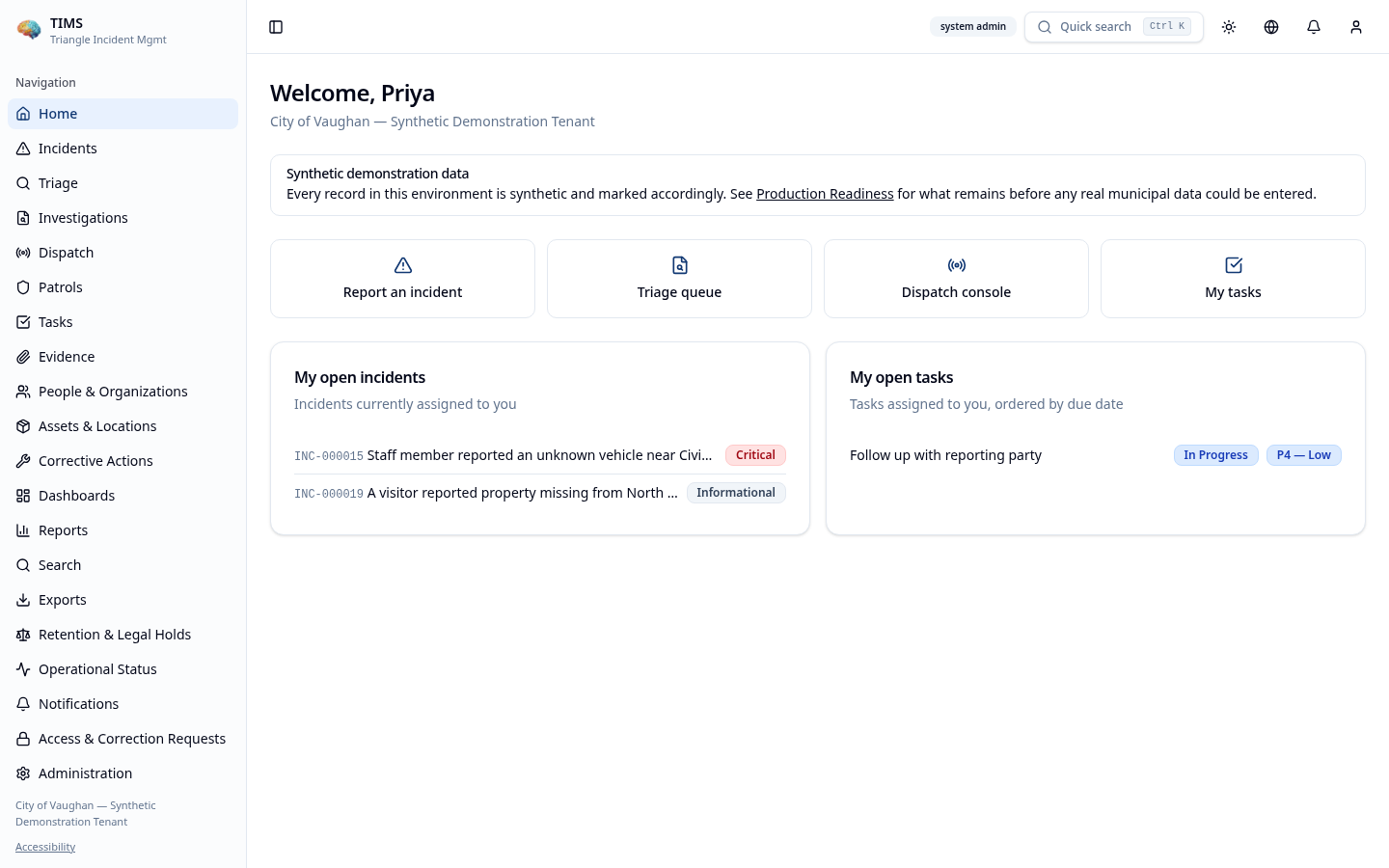Navigate to Tasks in the sidebar

tap(123, 322)
